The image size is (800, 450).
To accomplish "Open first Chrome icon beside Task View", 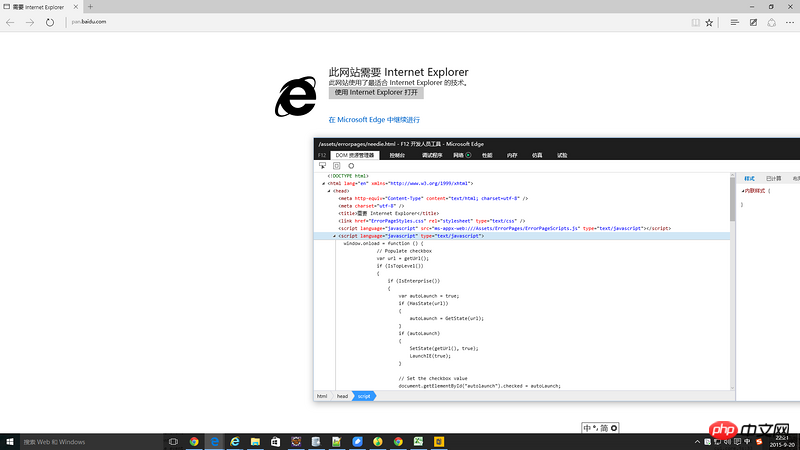I will pos(194,442).
